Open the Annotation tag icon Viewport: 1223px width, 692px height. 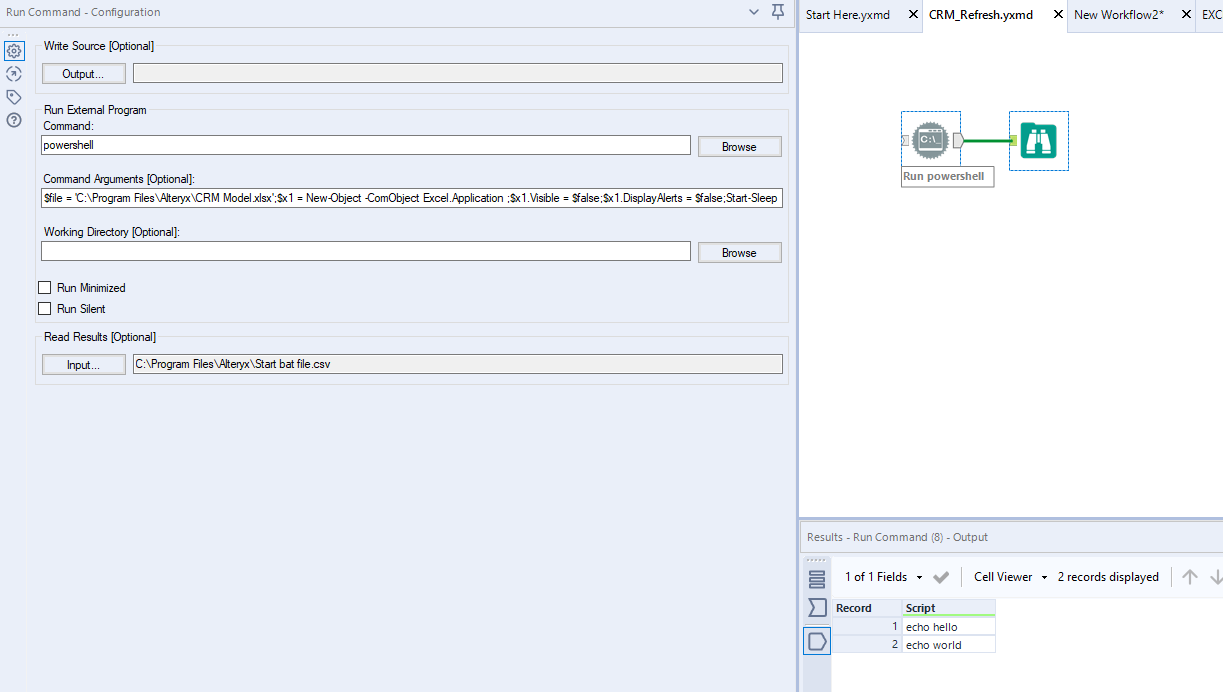click(x=13, y=96)
